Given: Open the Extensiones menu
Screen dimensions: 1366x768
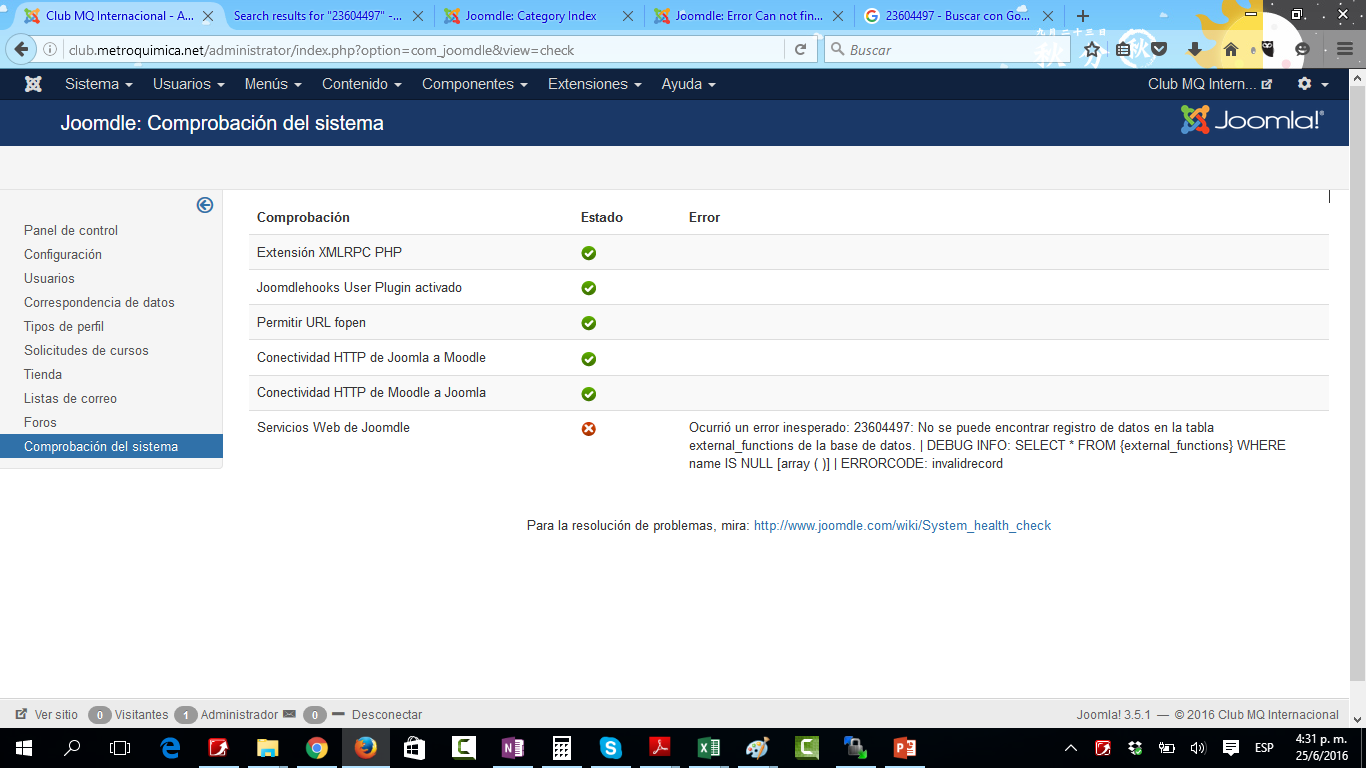Looking at the screenshot, I should (x=594, y=84).
